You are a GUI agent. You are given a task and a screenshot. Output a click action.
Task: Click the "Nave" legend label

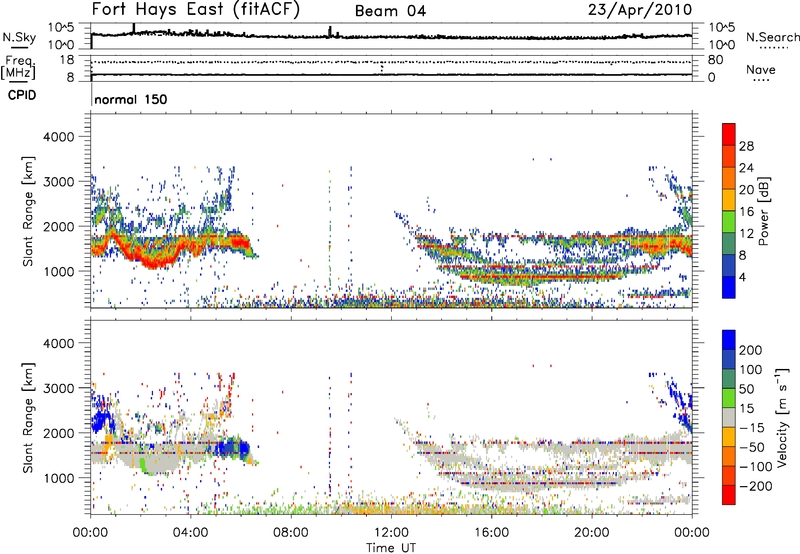point(761,69)
